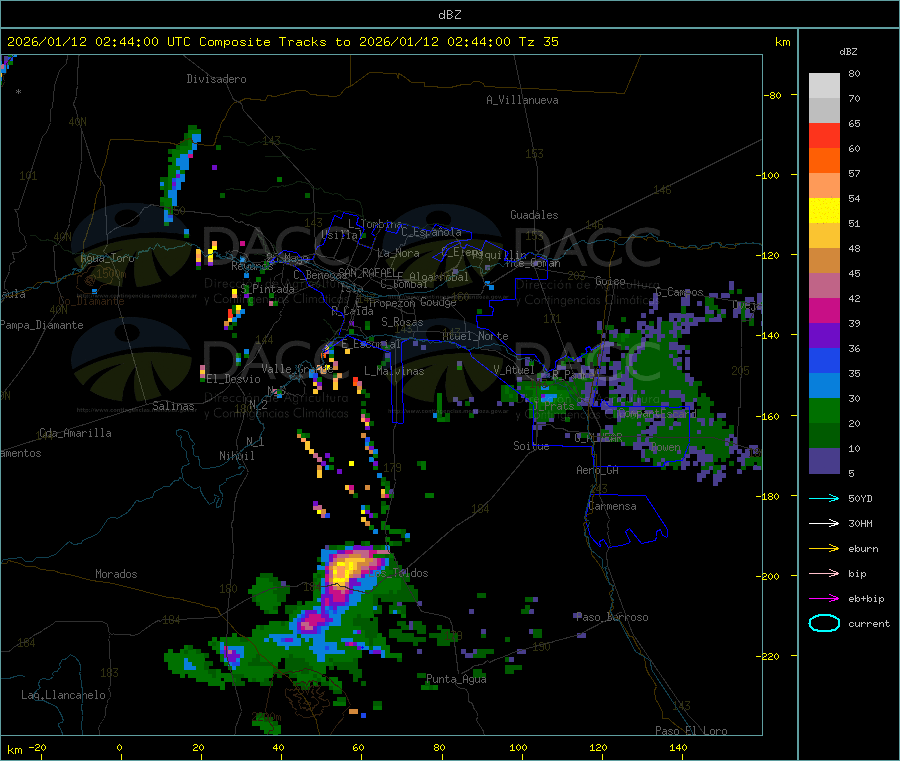
Task: Select the yellow 51-54 dBZ swatch
Action: (824, 211)
